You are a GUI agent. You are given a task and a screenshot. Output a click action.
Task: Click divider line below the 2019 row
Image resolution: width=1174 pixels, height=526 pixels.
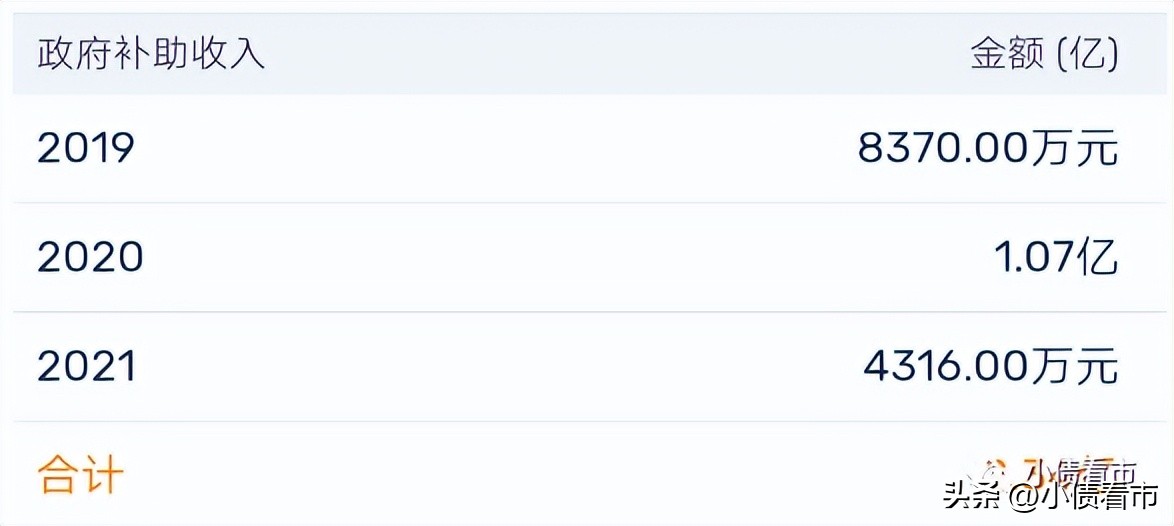587,203
